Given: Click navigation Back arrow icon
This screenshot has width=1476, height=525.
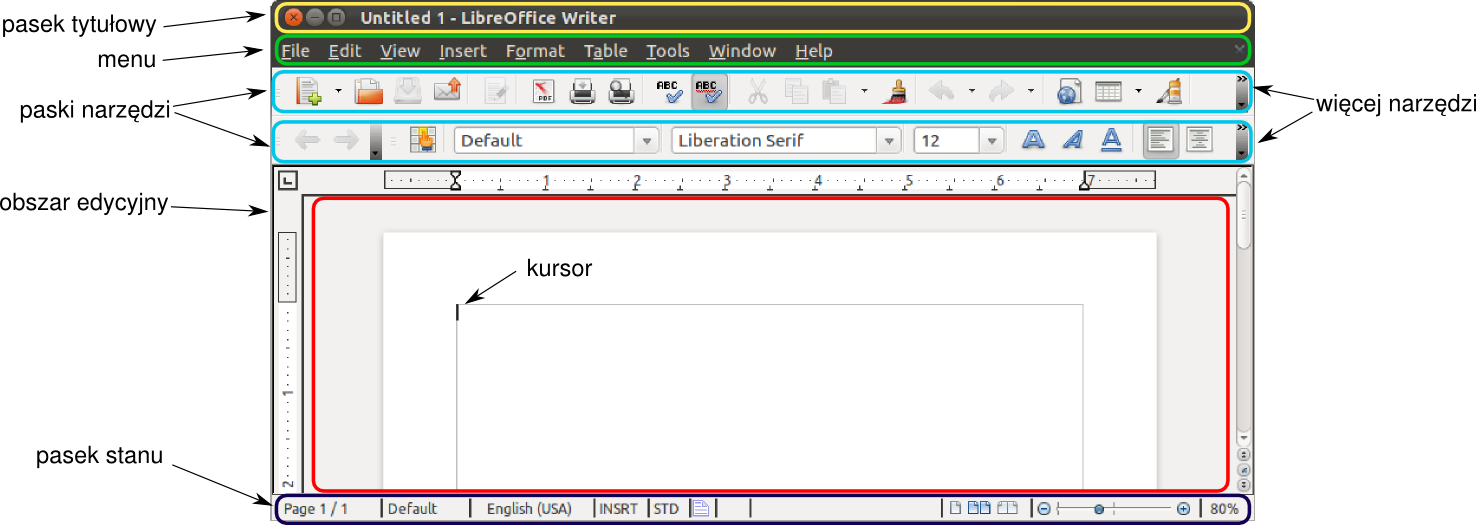Looking at the screenshot, I should pyautogui.click(x=307, y=141).
